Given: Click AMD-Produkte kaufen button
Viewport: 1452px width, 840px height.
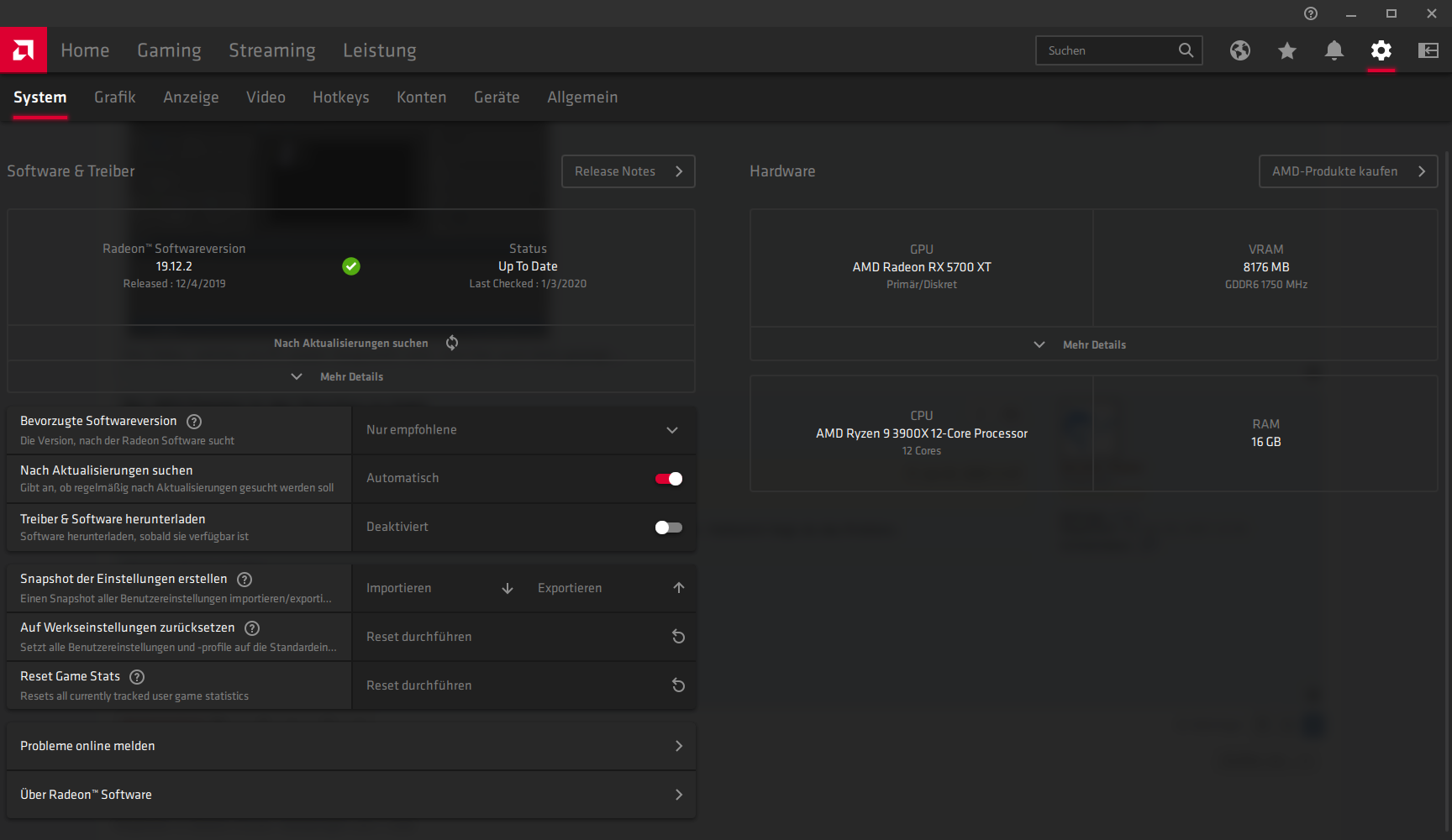Looking at the screenshot, I should tap(1347, 171).
